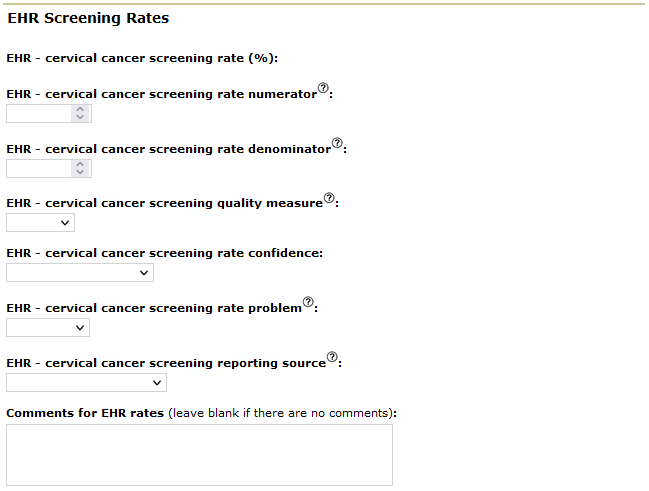Open the screening quality measure dropdown
The height and width of the screenshot is (491, 649).
(x=40, y=223)
